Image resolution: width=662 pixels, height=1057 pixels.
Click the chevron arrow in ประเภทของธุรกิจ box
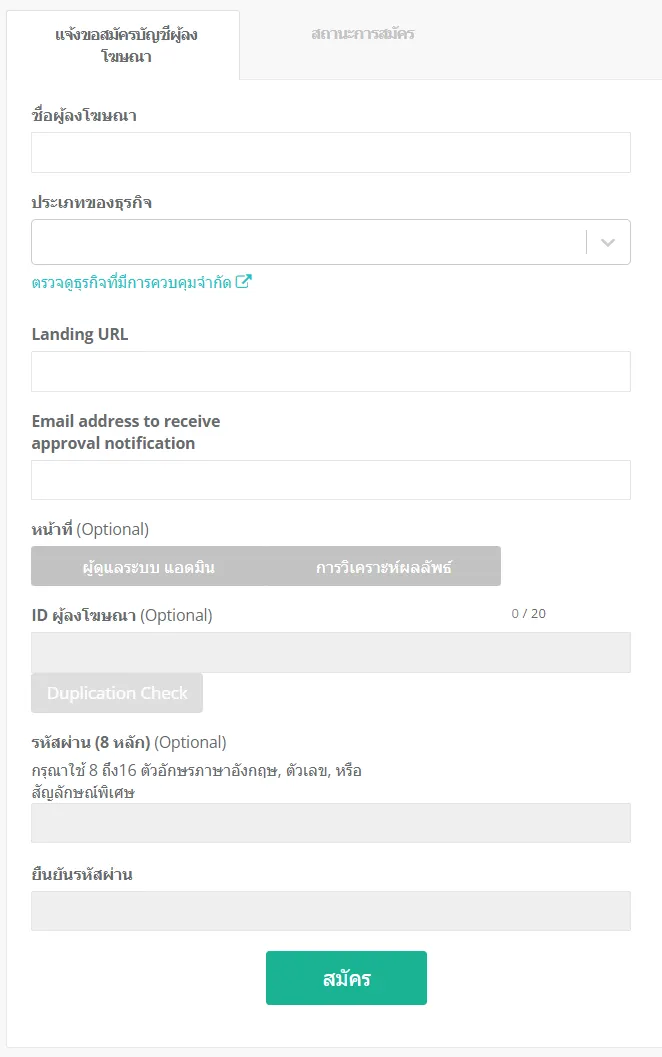607,242
